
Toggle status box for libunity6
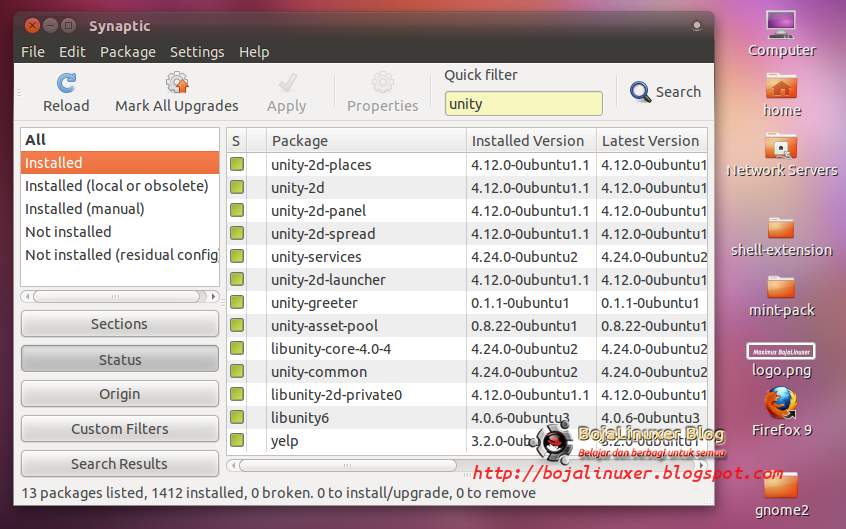[237, 417]
